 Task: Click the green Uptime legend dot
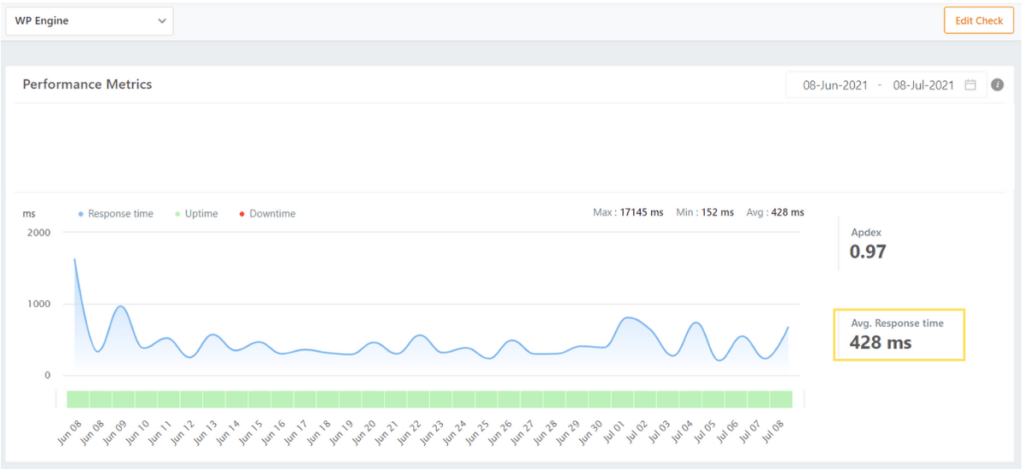coord(178,214)
